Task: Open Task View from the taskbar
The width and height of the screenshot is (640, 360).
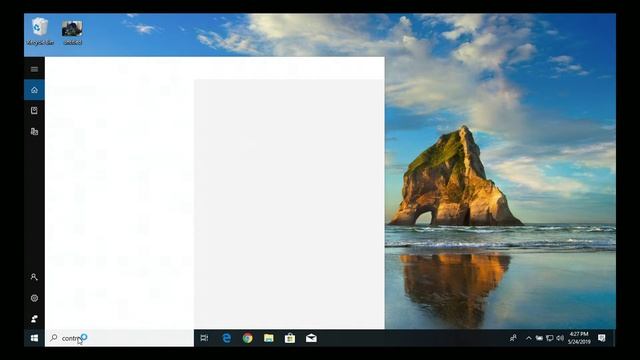Action: [x=204, y=338]
